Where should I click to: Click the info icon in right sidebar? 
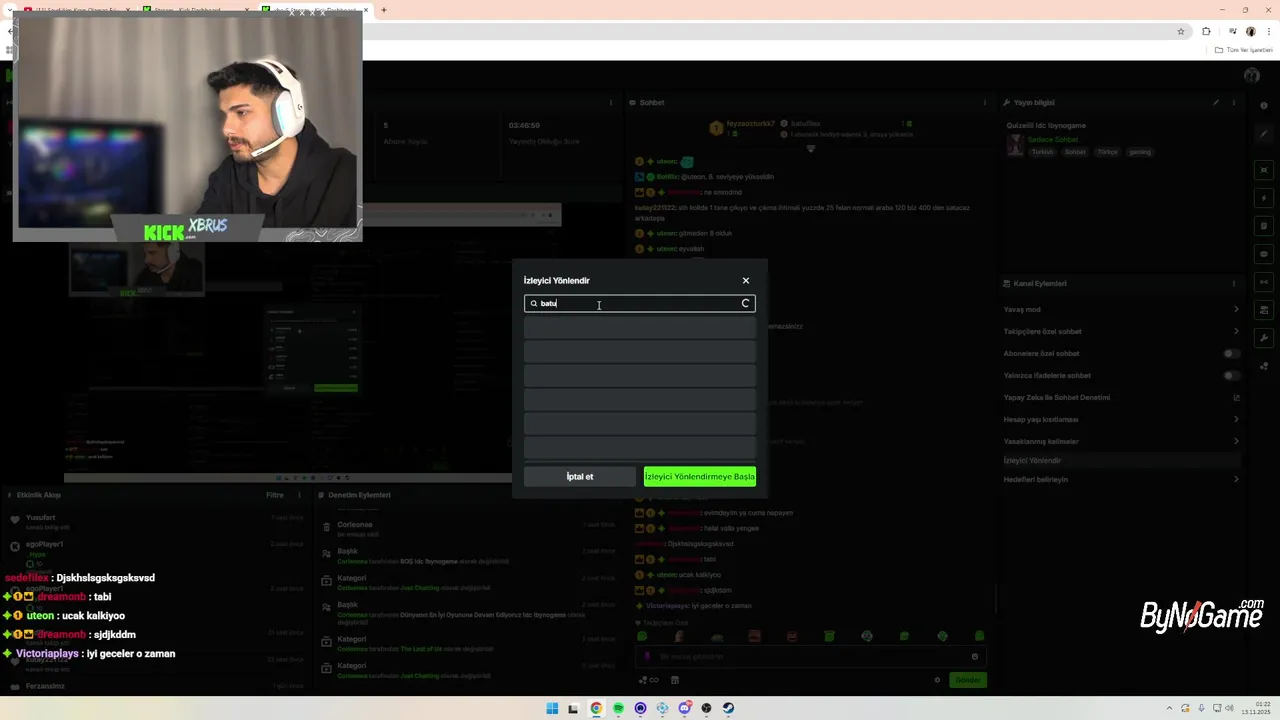[x=1265, y=105]
